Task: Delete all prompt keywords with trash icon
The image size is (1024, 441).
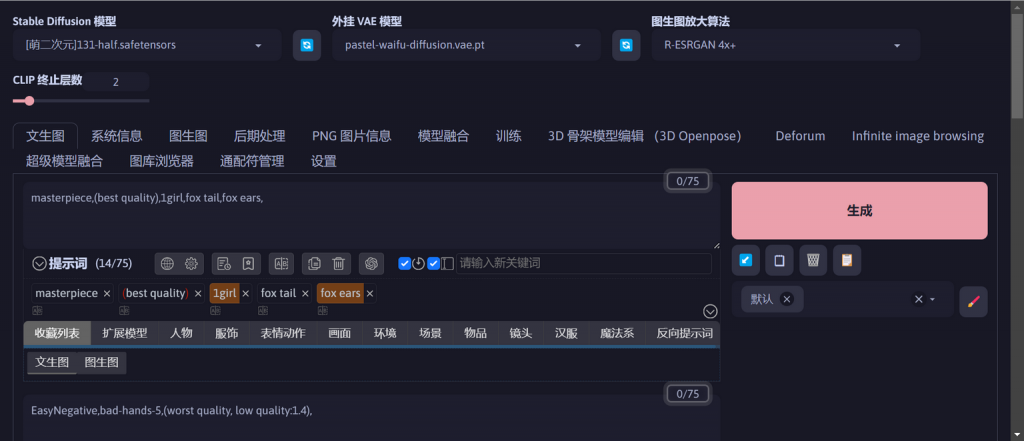Action: tap(339, 263)
